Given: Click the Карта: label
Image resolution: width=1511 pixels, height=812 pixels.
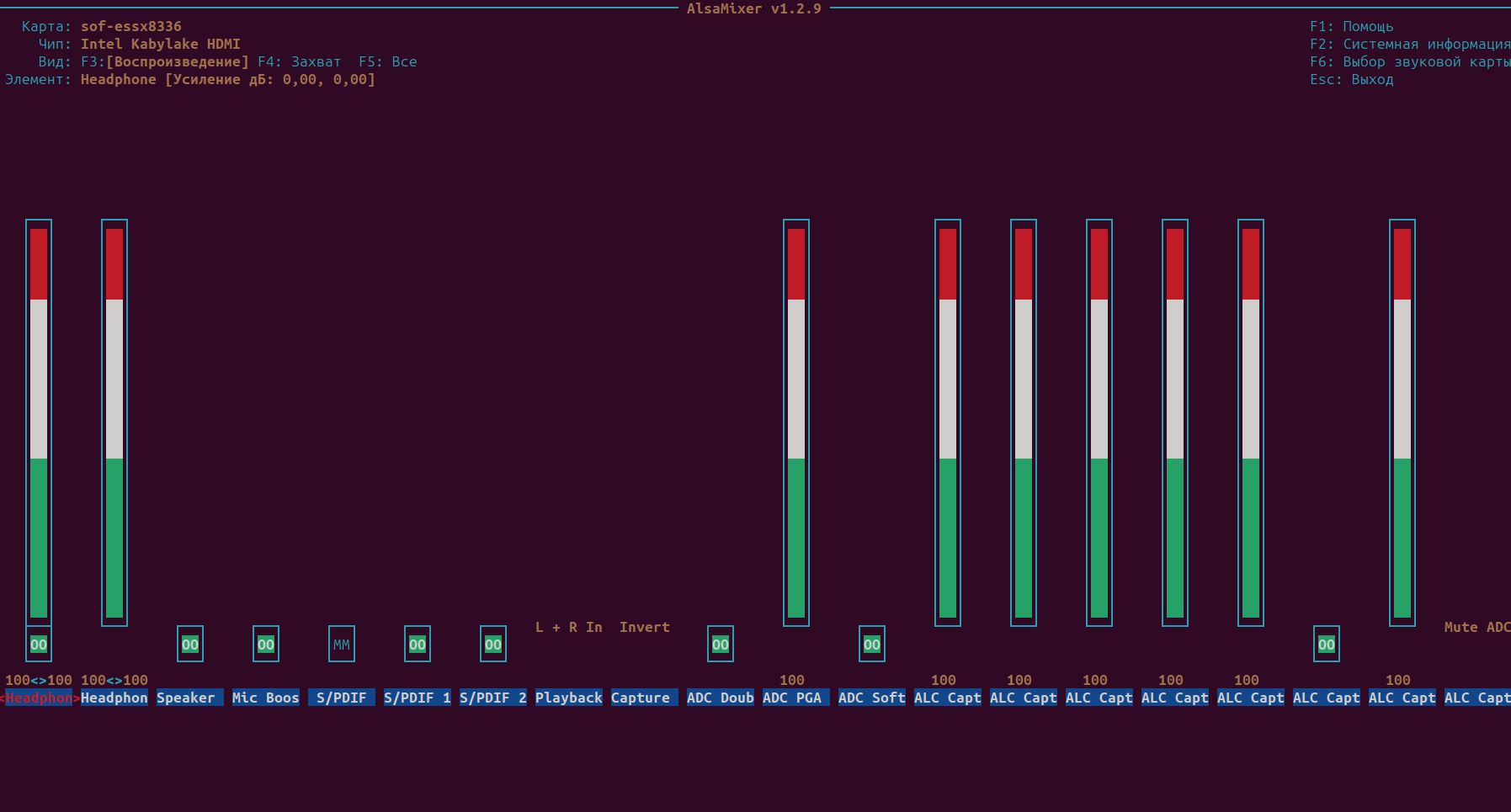Looking at the screenshot, I should (x=47, y=26).
